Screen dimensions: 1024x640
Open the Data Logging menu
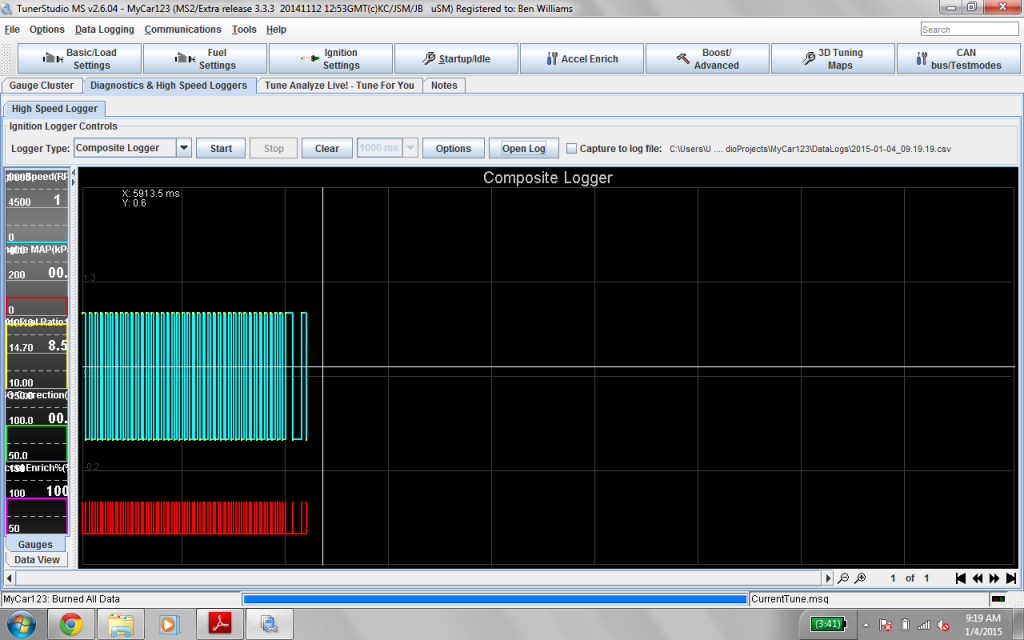(x=104, y=30)
